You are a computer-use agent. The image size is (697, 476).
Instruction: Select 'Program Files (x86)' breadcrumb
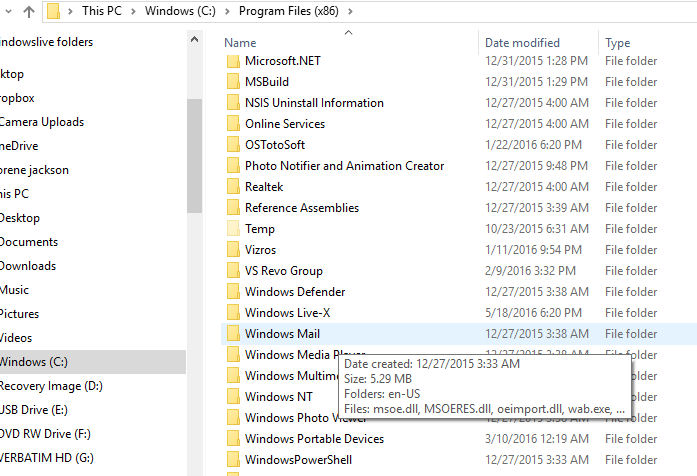pos(288,11)
